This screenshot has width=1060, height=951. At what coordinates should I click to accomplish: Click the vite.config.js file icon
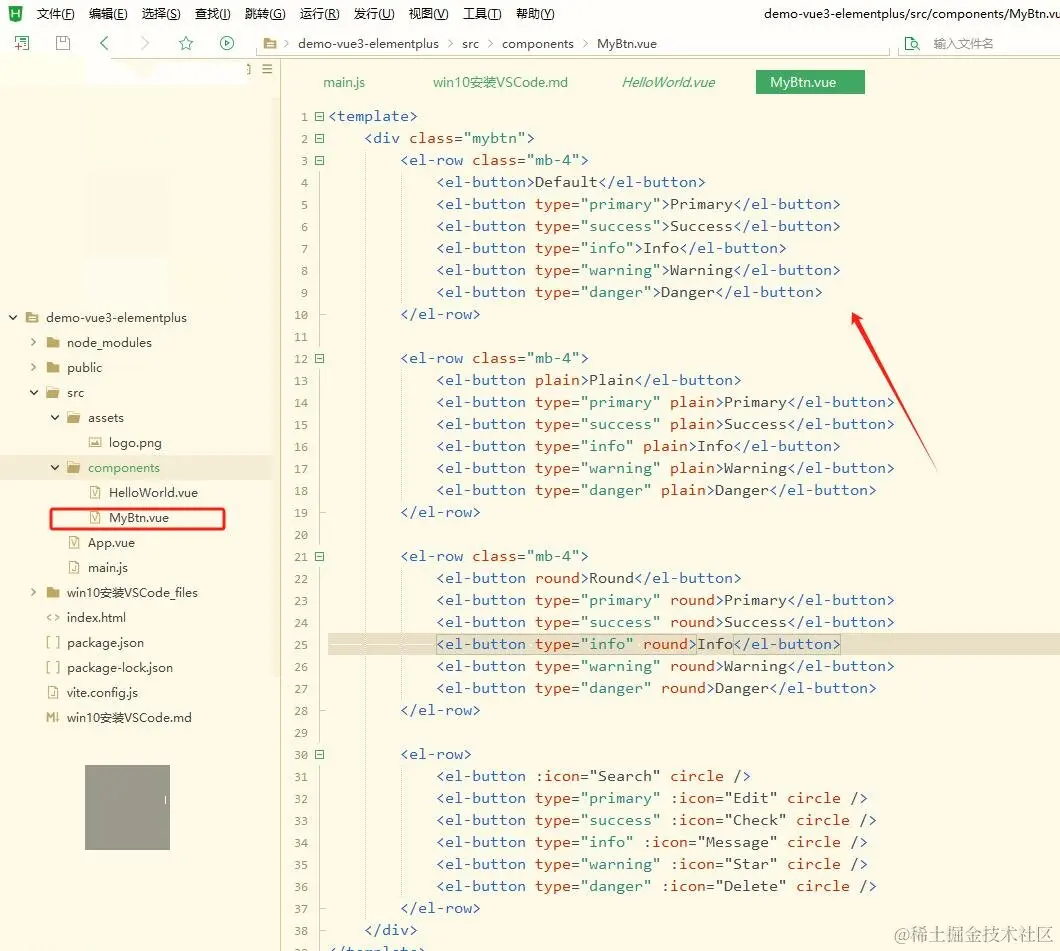pos(53,692)
